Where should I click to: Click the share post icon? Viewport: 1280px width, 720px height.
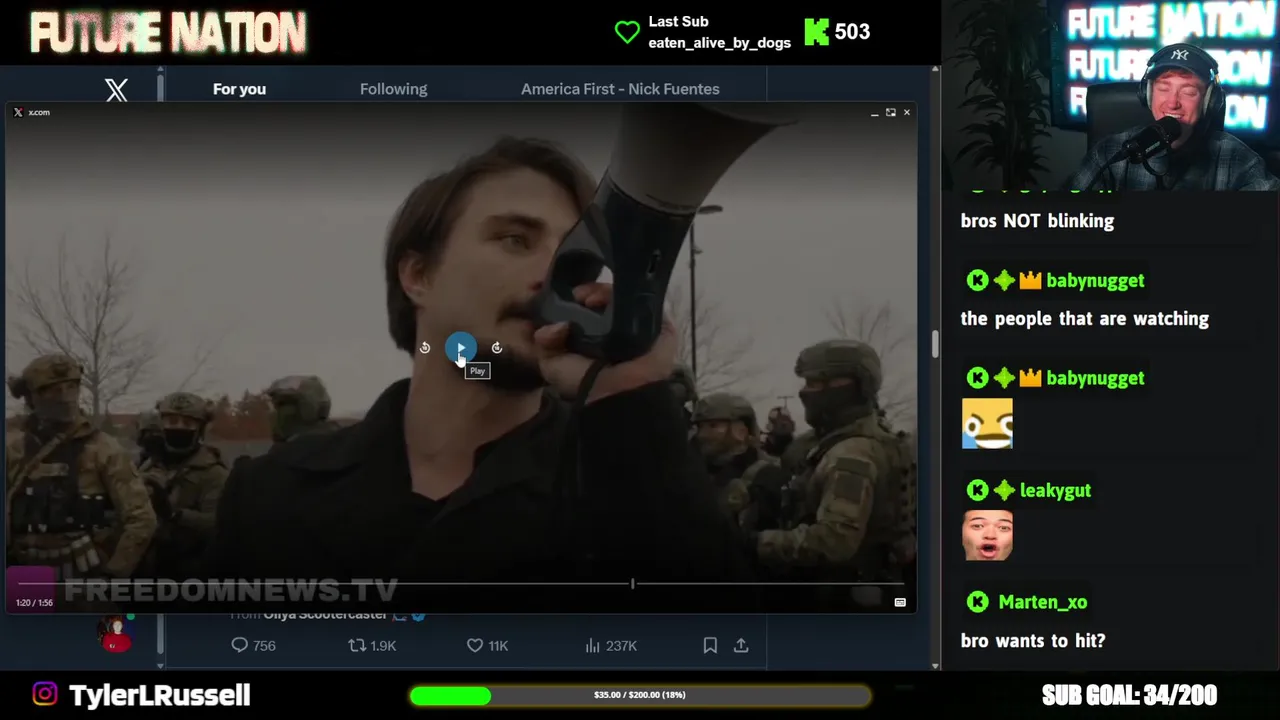tap(741, 645)
